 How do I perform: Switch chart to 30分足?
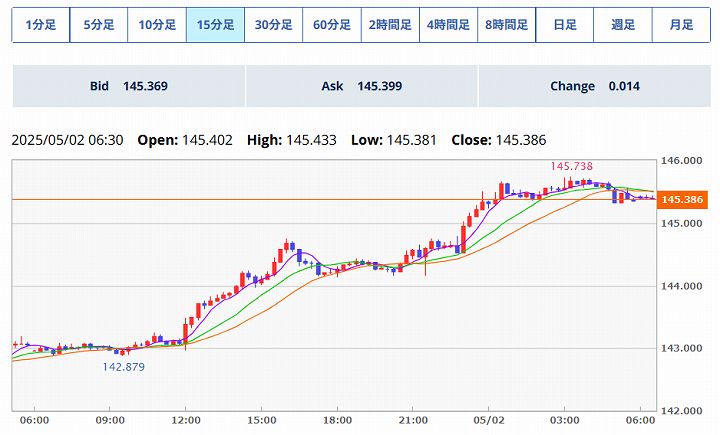tap(274, 25)
